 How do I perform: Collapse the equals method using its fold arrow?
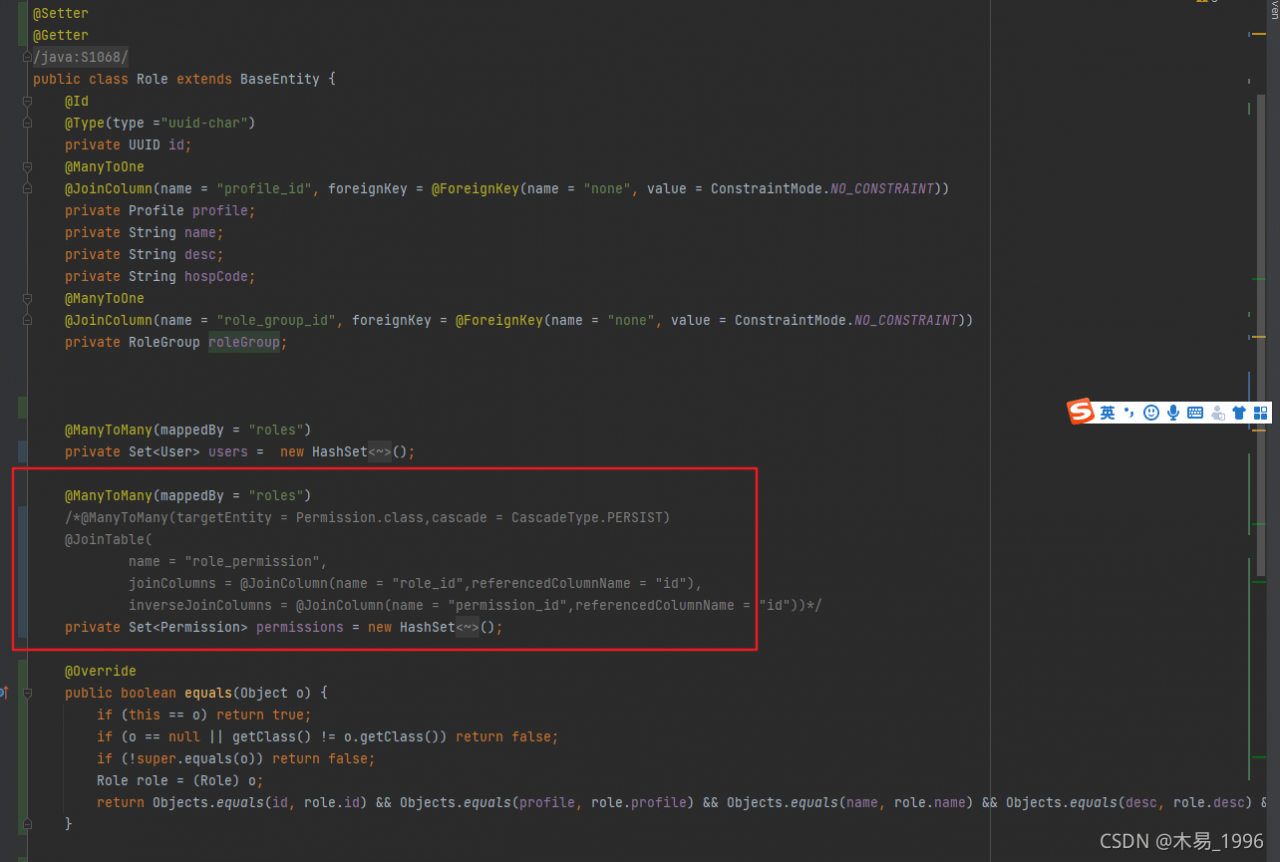(x=27, y=692)
